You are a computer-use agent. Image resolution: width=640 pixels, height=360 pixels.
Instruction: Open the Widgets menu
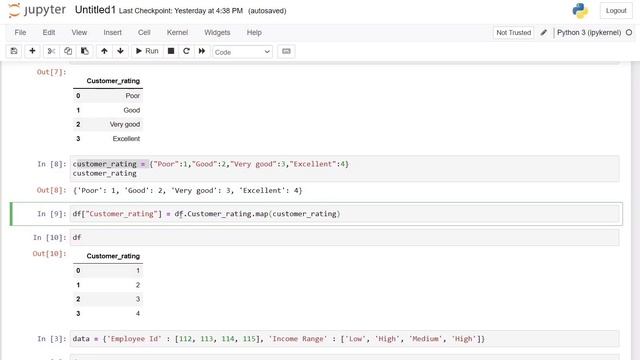(217, 33)
